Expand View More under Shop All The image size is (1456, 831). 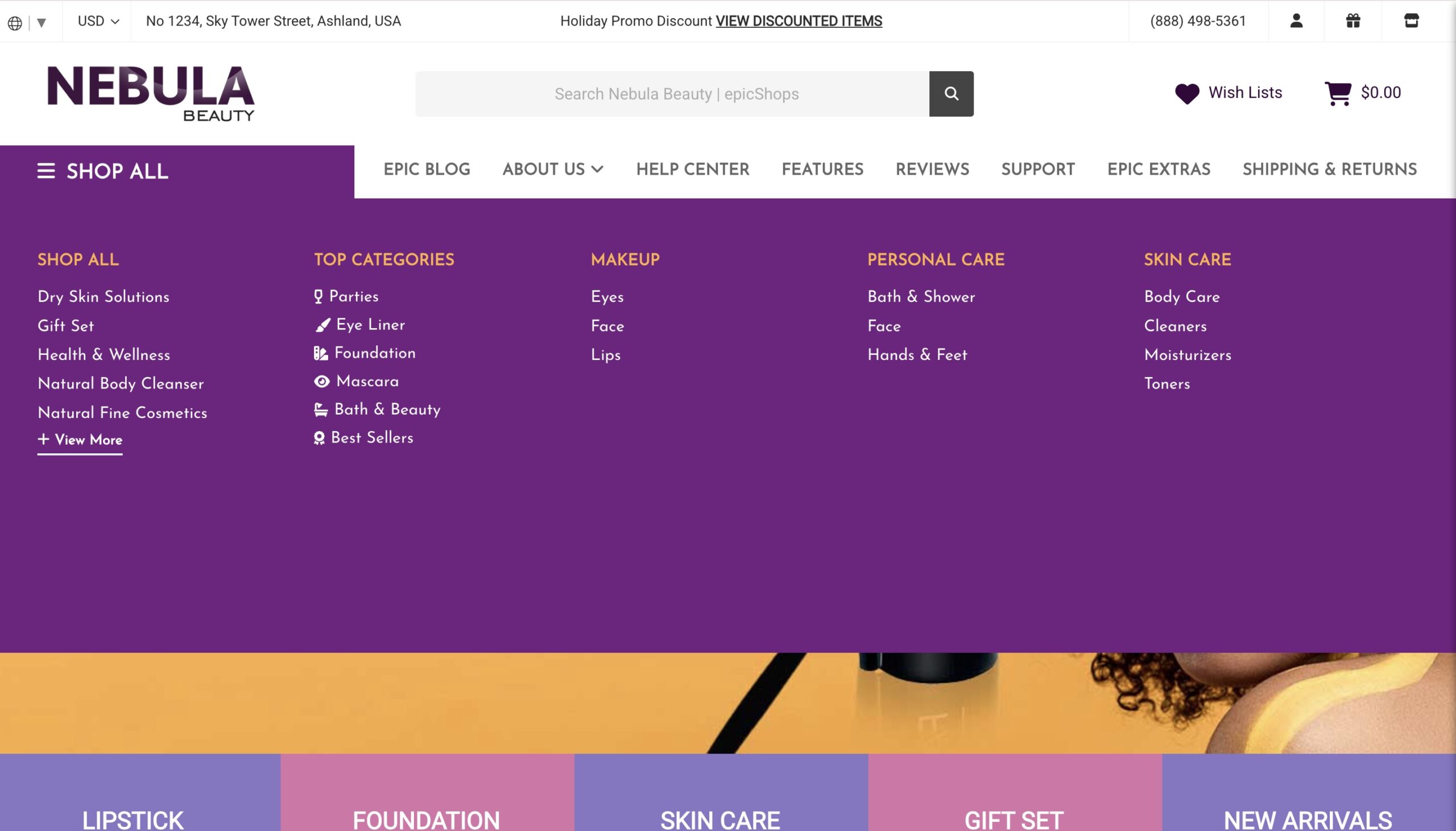coord(80,440)
